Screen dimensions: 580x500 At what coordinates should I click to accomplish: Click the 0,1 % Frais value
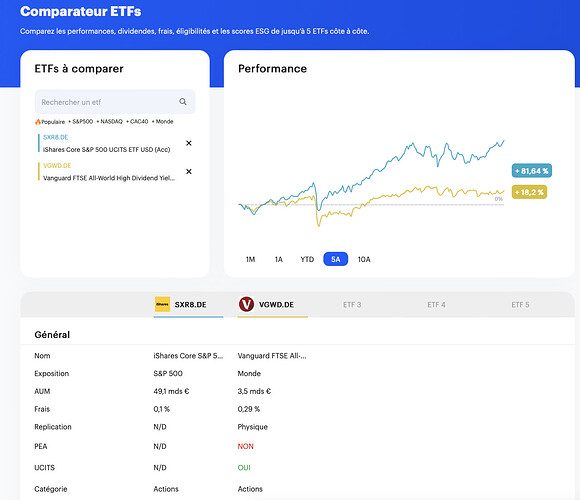(x=162, y=409)
